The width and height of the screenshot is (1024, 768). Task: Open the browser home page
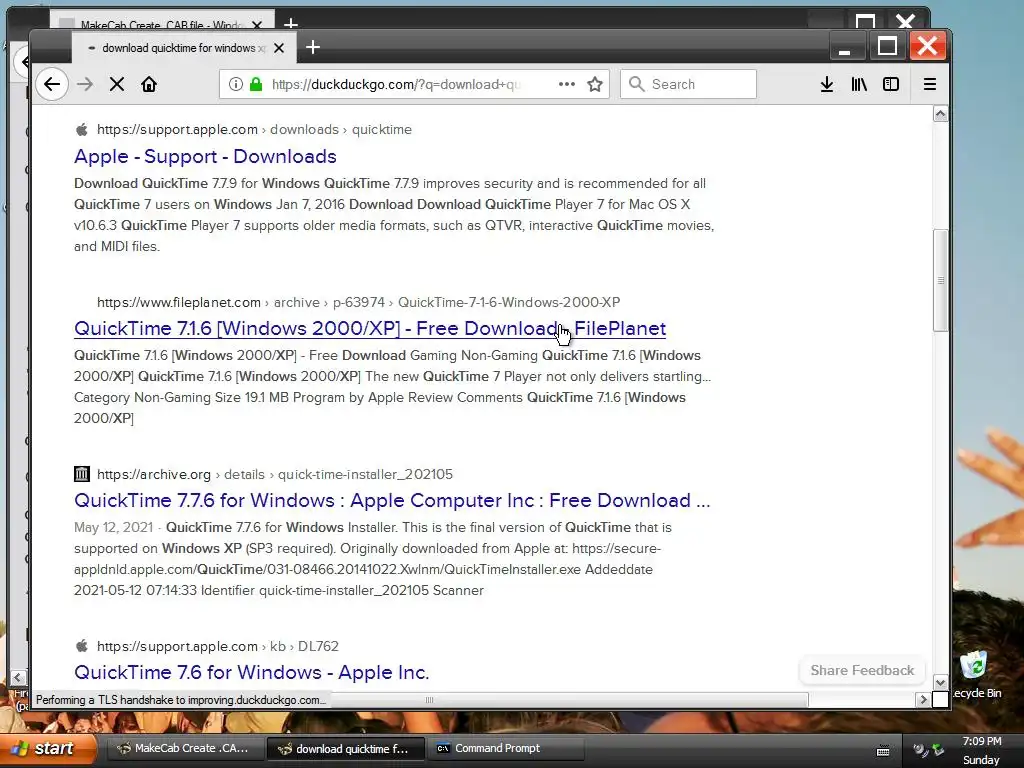[x=149, y=84]
